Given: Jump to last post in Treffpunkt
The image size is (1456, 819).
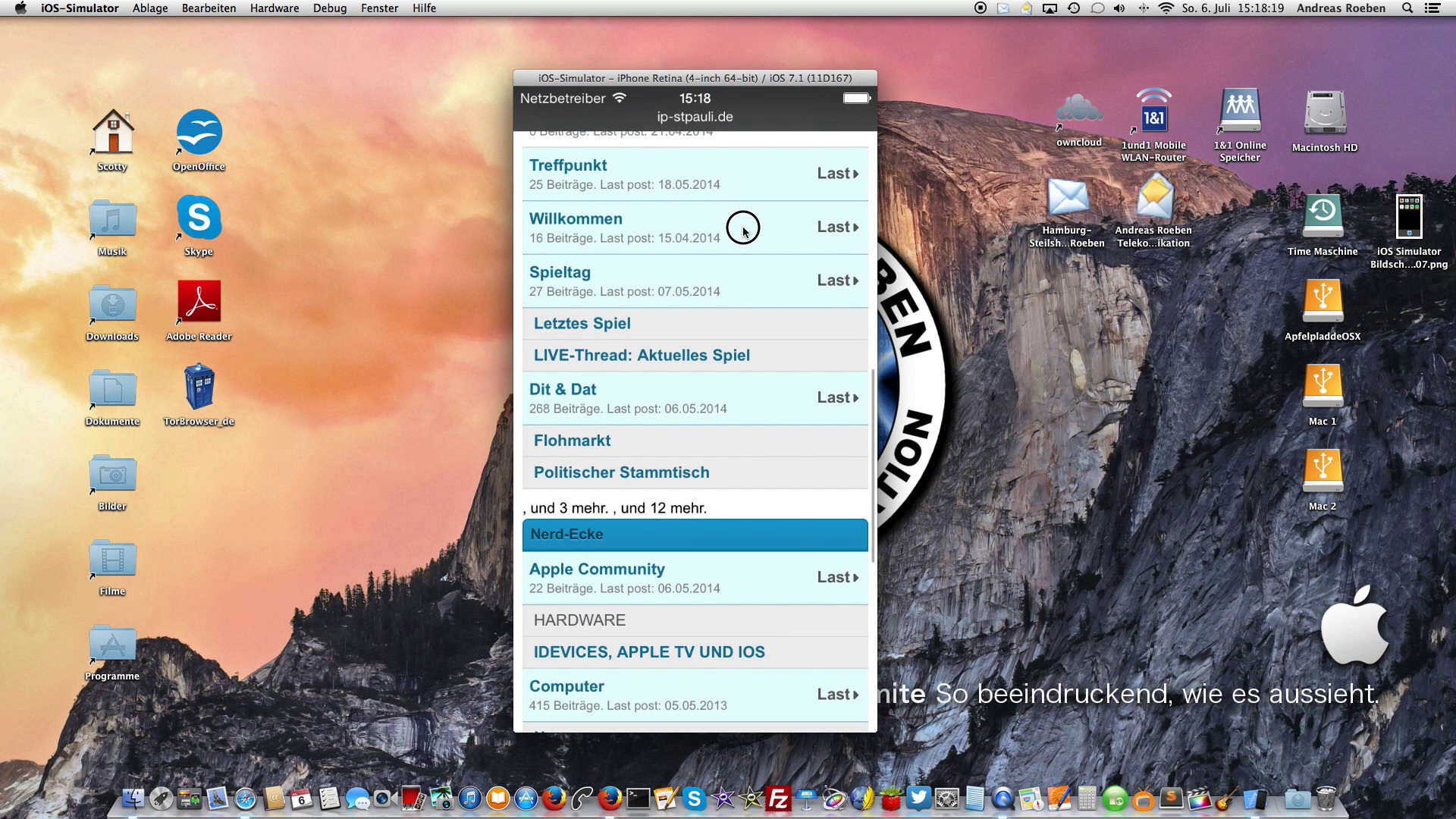Looking at the screenshot, I should tap(837, 174).
